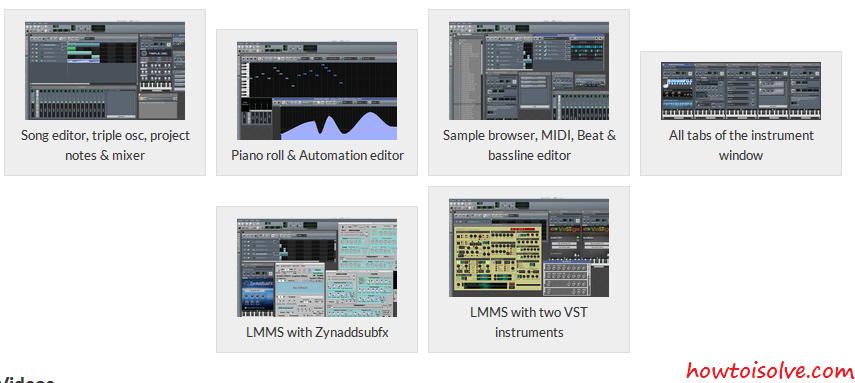Click the caption 'LMMS with two VST instruments'
The height and width of the screenshot is (383, 855).
tap(529, 322)
